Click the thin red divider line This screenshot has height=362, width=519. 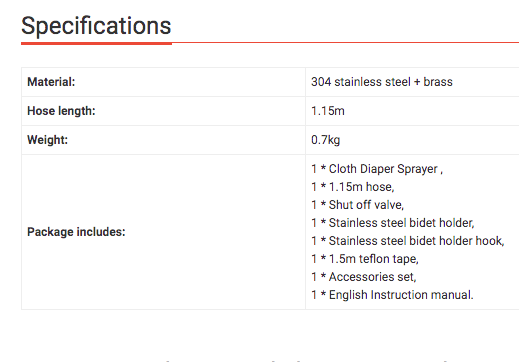pyautogui.click(x=345, y=43)
